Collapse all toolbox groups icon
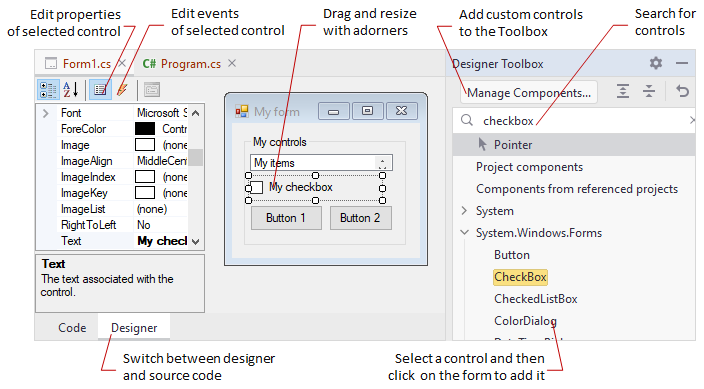 pos(649,92)
